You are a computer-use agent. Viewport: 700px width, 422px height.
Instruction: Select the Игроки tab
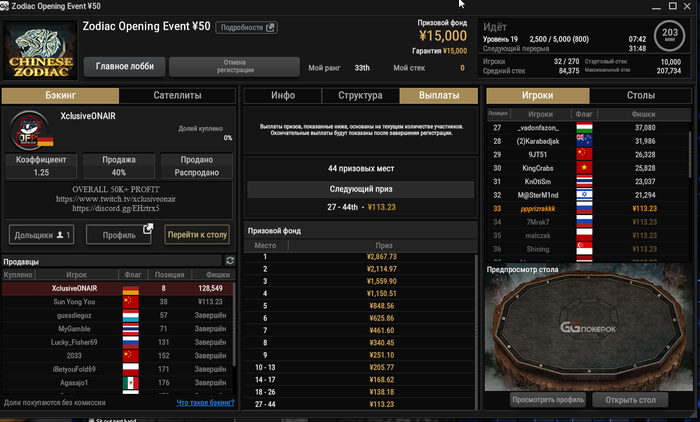[x=538, y=96]
